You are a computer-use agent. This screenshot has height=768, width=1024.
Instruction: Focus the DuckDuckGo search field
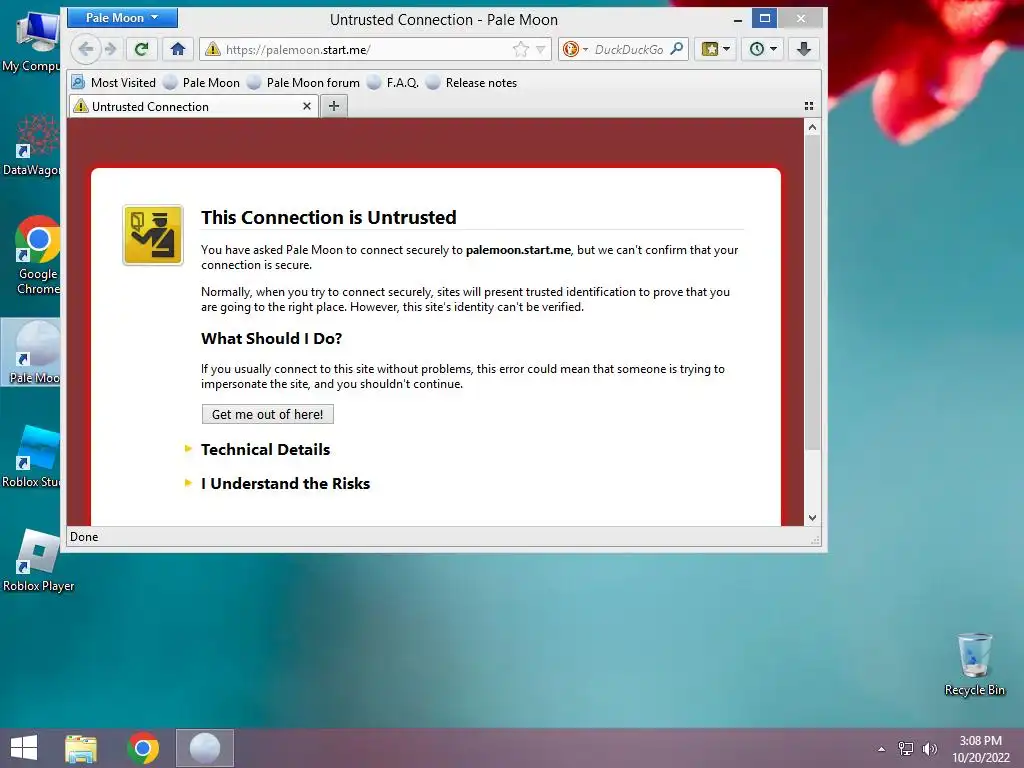[629, 49]
